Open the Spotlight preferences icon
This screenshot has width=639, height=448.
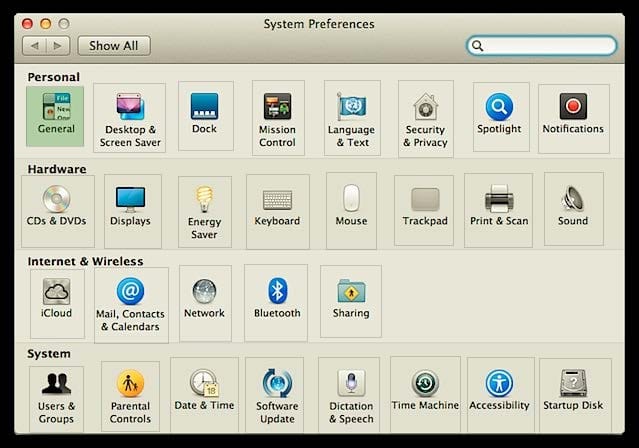(501, 117)
